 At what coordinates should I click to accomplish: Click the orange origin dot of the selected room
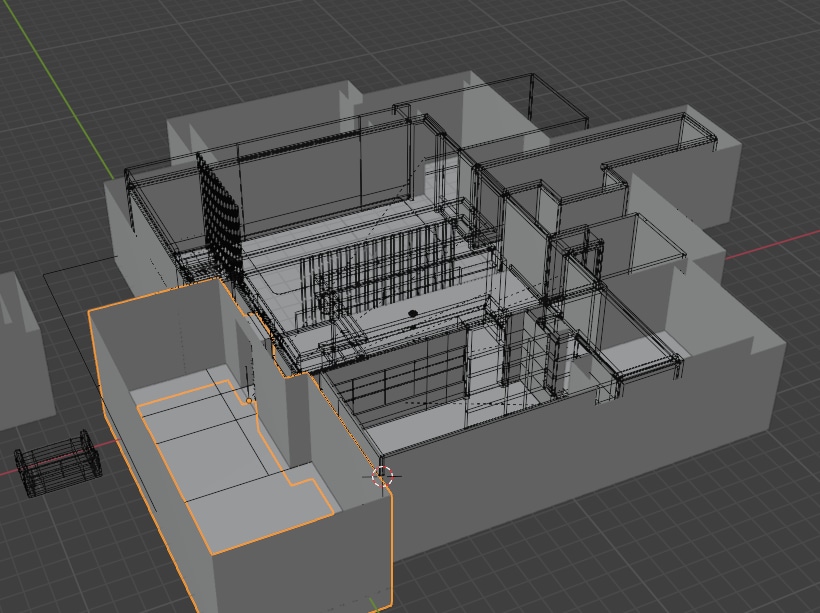tap(249, 401)
